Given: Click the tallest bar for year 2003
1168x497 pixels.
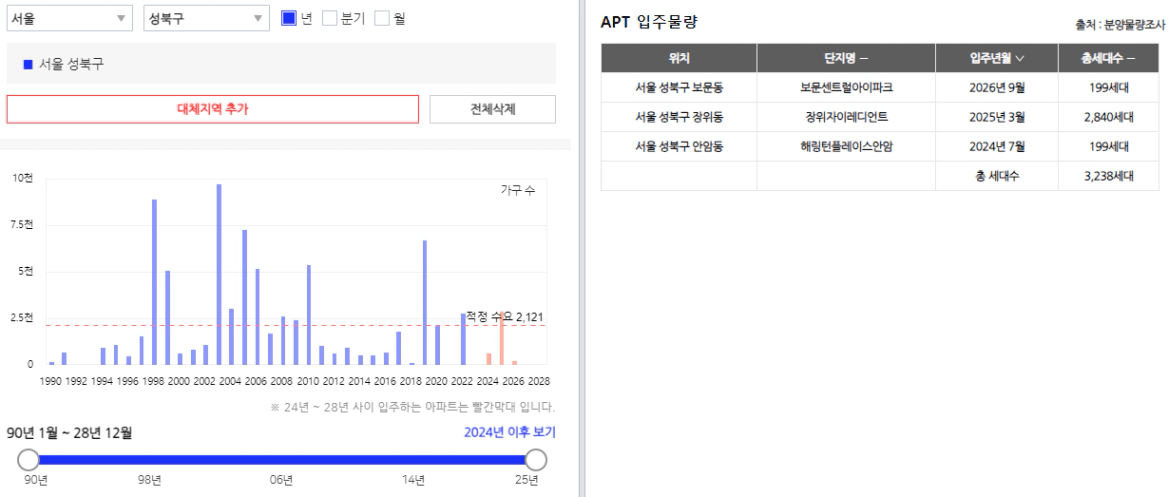Looking at the screenshot, I should coord(219,274).
